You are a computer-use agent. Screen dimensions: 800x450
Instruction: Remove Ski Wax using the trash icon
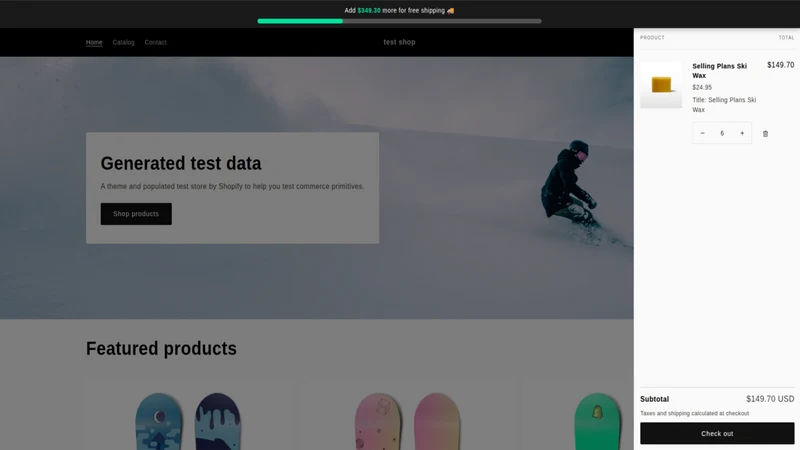(x=765, y=134)
